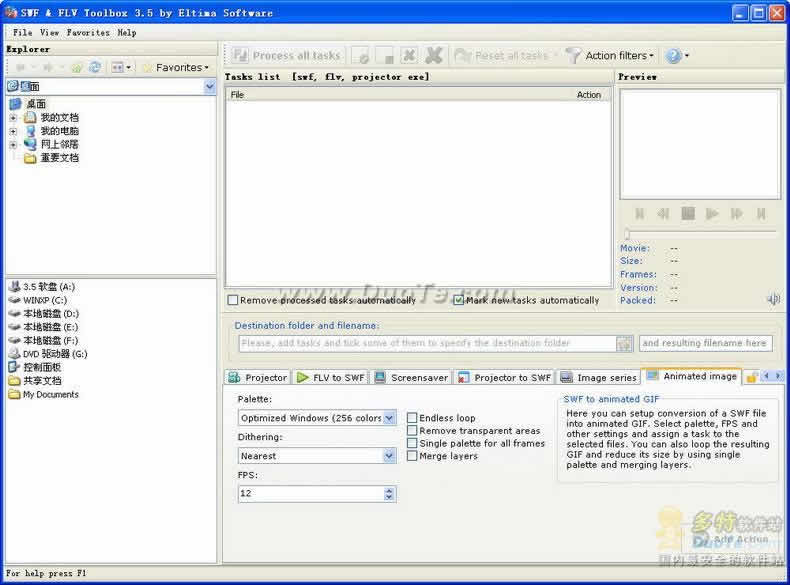This screenshot has height=585, width=790.
Task: Enable Remove transparent areas checkbox
Action: pyautogui.click(x=412, y=430)
